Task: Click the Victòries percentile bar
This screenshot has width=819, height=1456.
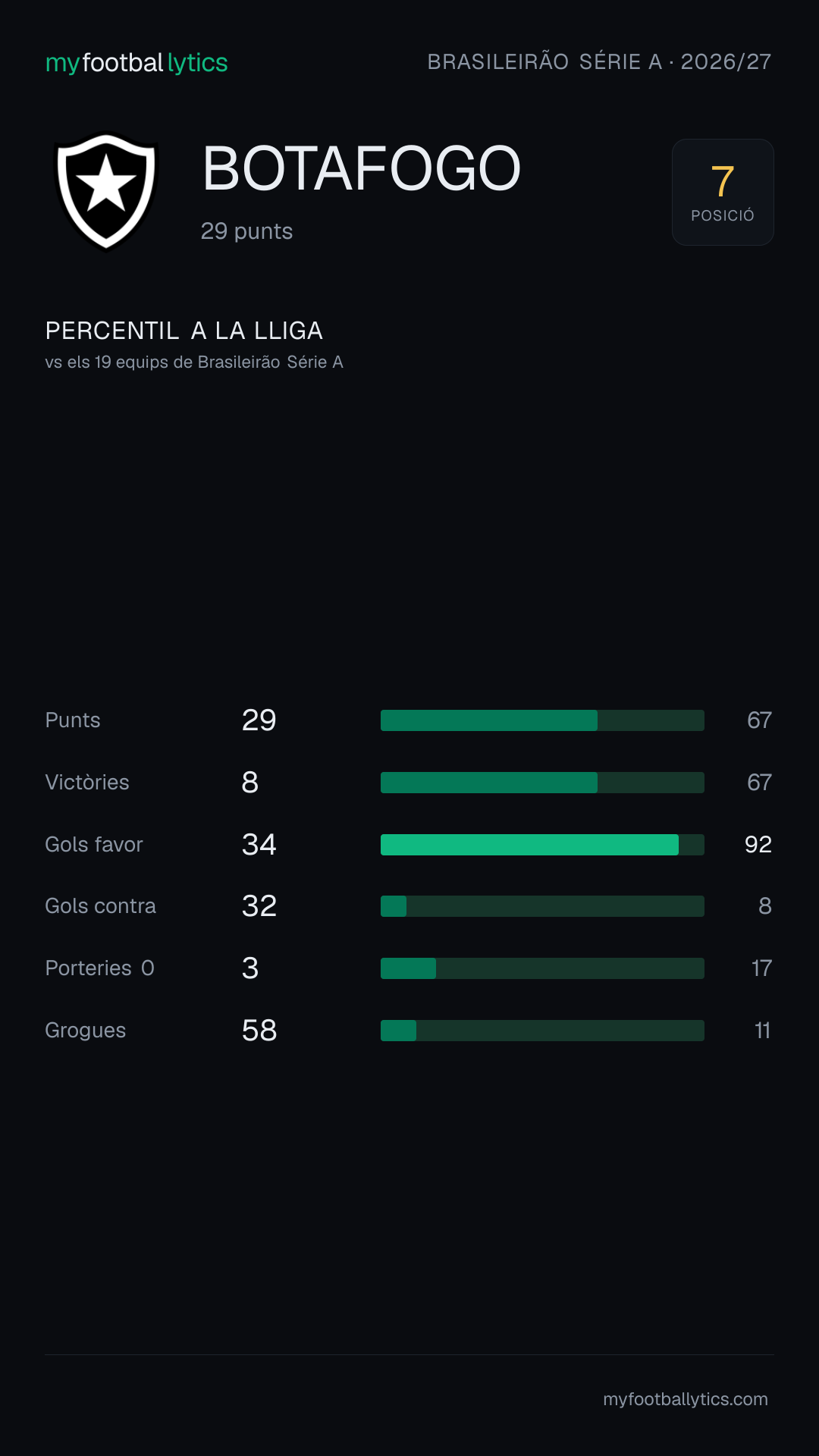Action: [x=542, y=783]
